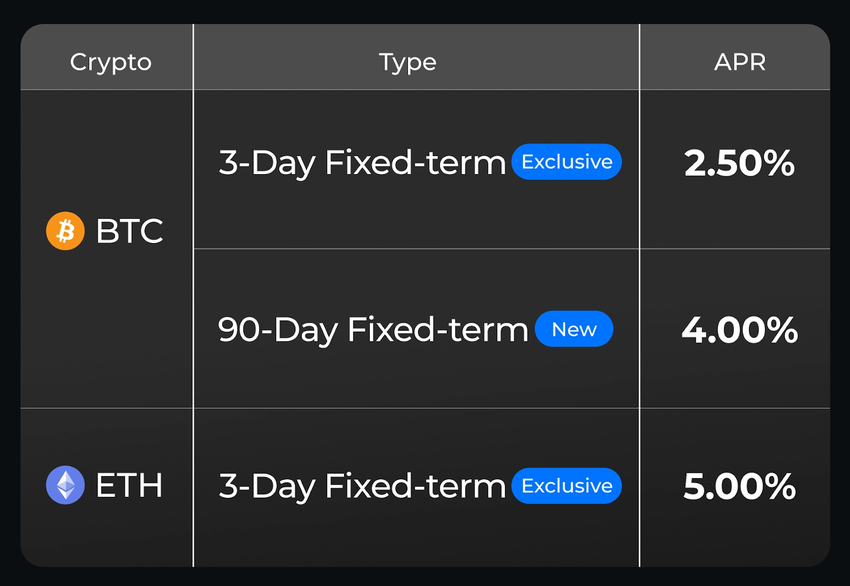Select the ETH crypto cell
This screenshot has width=850, height=586.
coord(107,488)
